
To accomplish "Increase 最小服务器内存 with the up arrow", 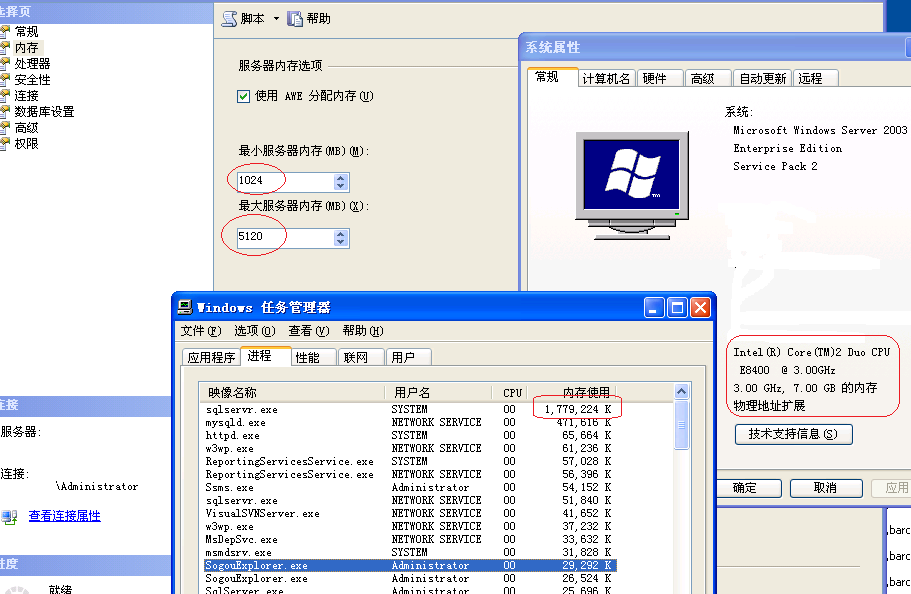I will coord(341,177).
